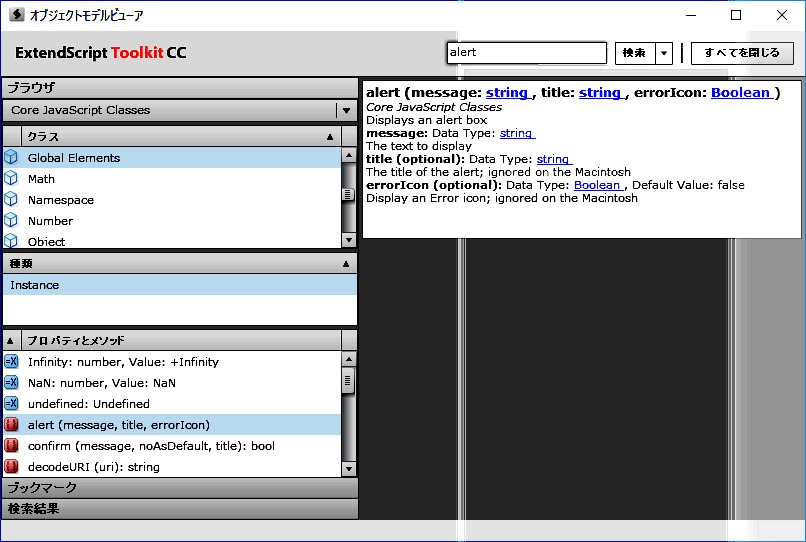
Task: Click the red method icon beside alert
Action: tap(11, 425)
